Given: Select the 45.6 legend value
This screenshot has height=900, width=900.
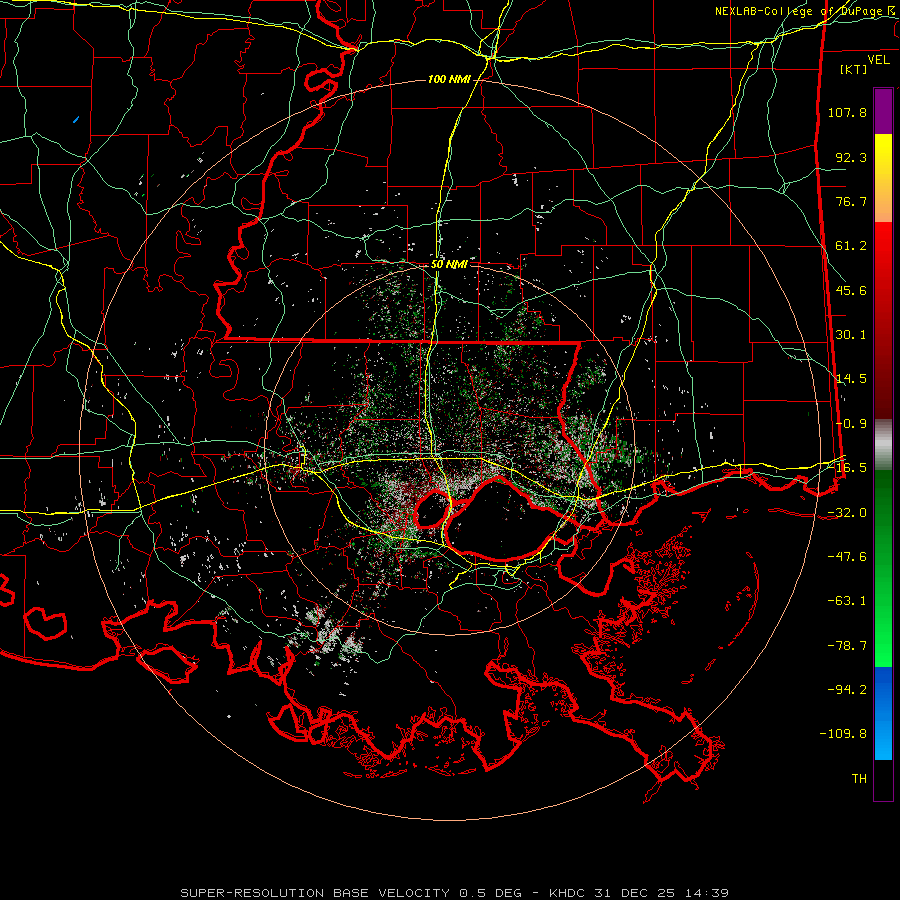Looking at the screenshot, I should (x=851, y=290).
